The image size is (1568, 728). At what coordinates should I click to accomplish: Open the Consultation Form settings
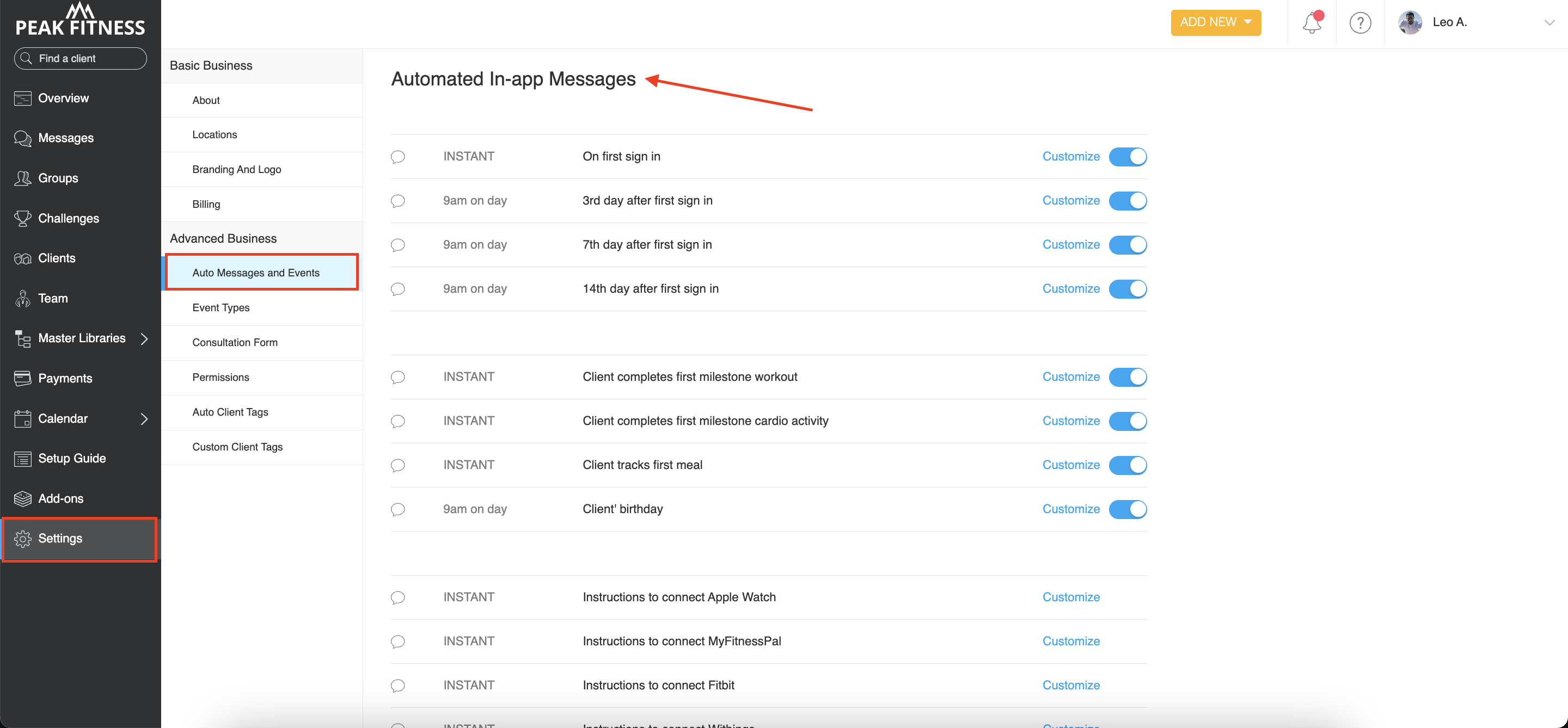[x=262, y=342]
